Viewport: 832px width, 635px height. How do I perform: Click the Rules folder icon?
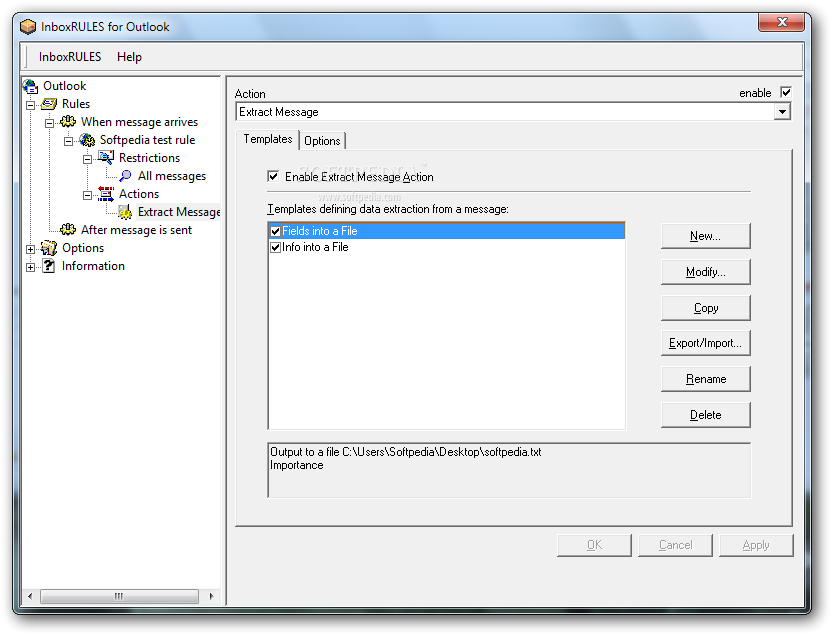[x=49, y=104]
